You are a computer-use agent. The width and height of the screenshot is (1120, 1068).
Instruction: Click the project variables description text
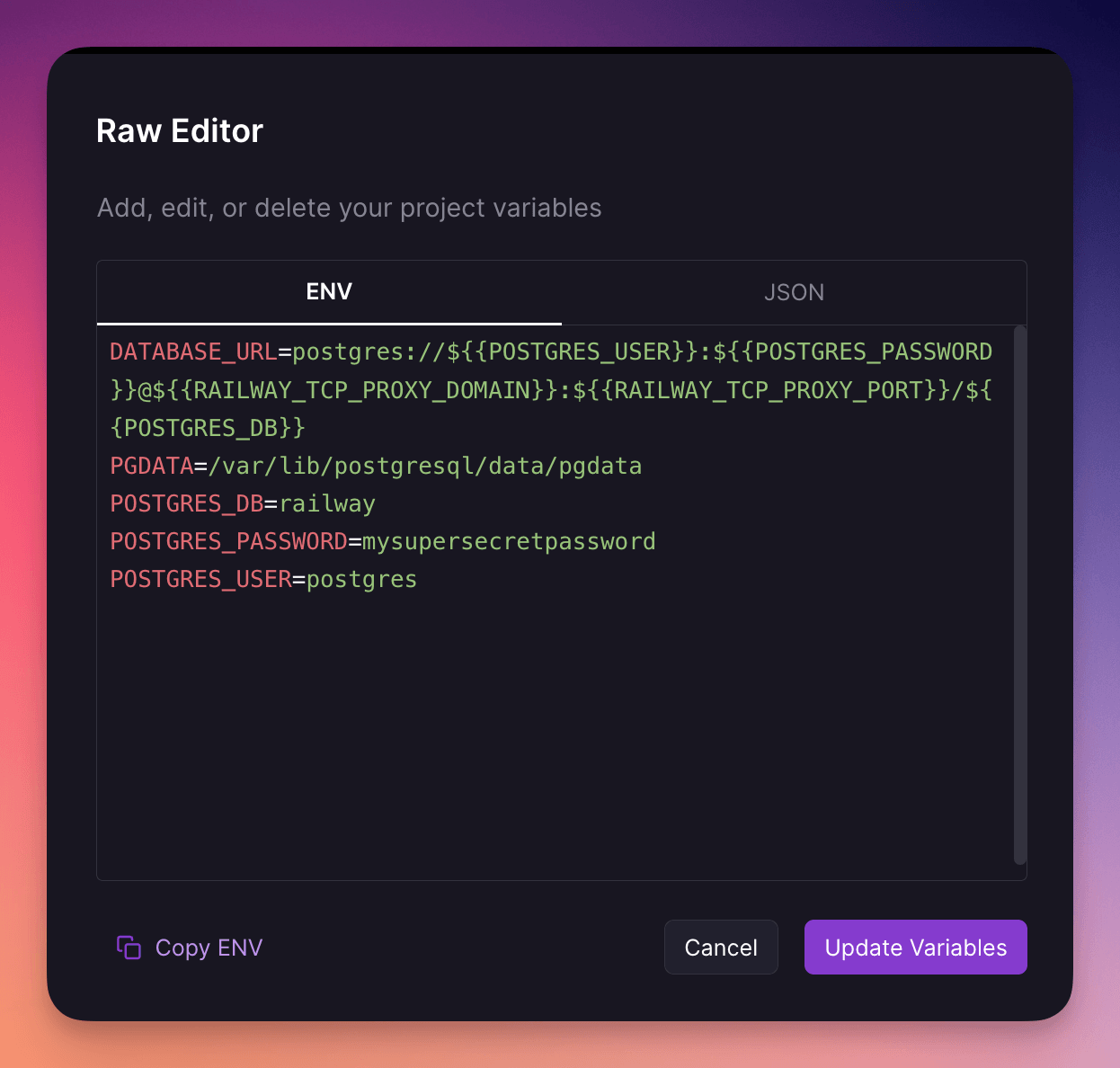pyautogui.click(x=349, y=208)
